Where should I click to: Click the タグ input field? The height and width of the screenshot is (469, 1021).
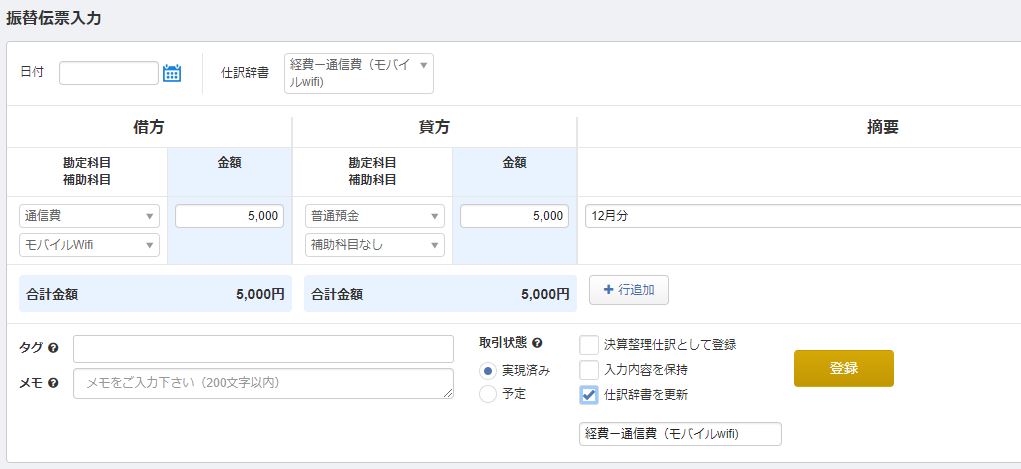[x=263, y=348]
